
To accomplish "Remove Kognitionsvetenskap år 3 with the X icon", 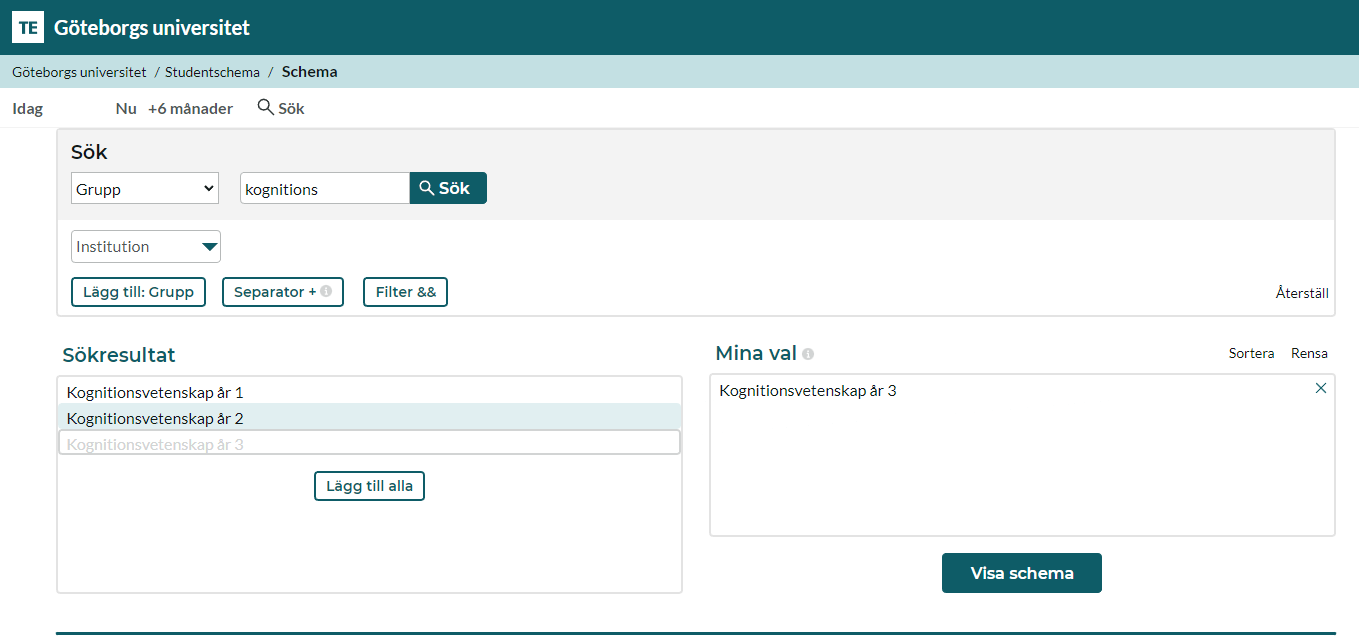I will (1321, 388).
